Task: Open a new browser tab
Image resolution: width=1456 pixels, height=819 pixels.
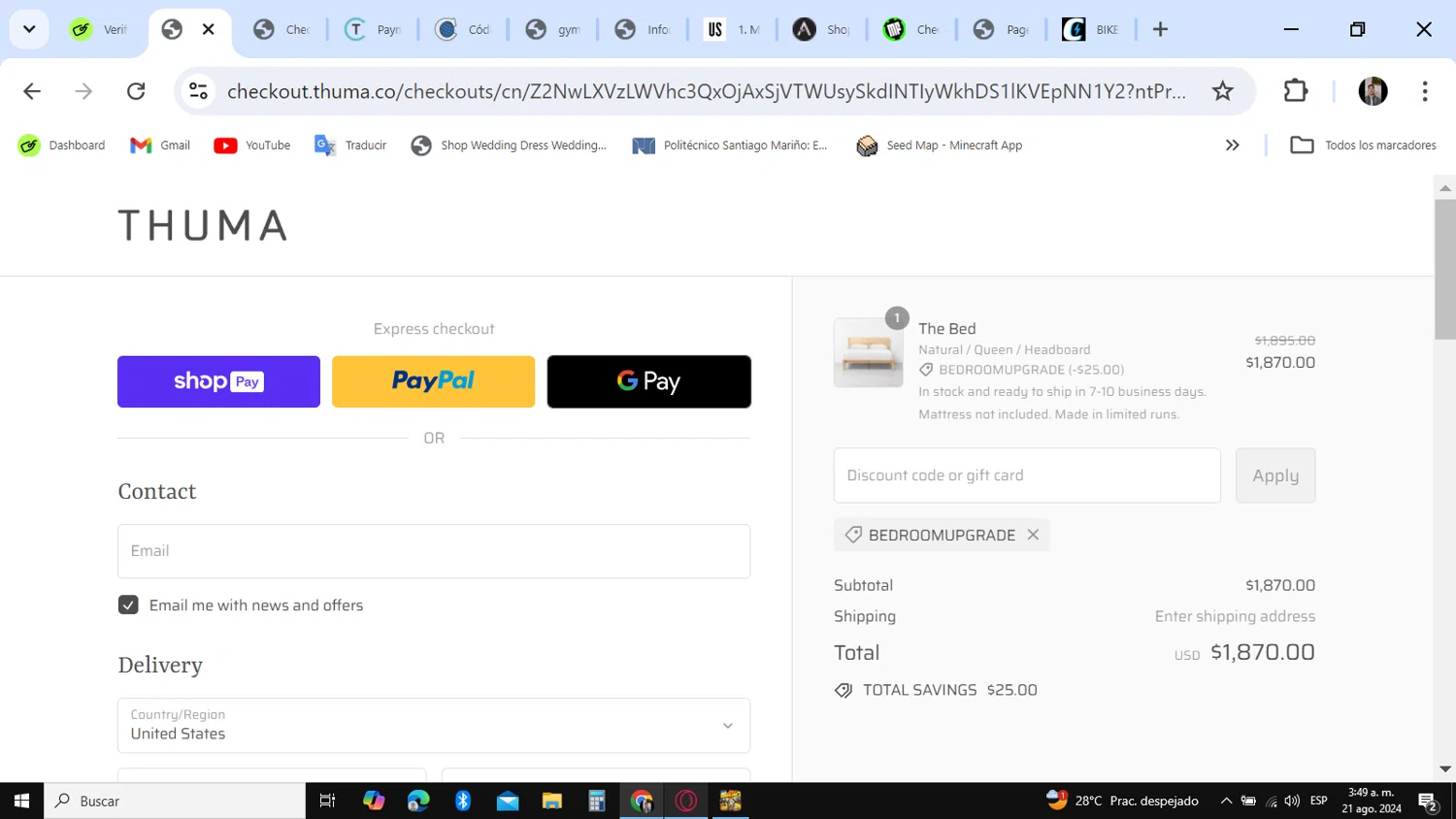Action: [x=1160, y=29]
